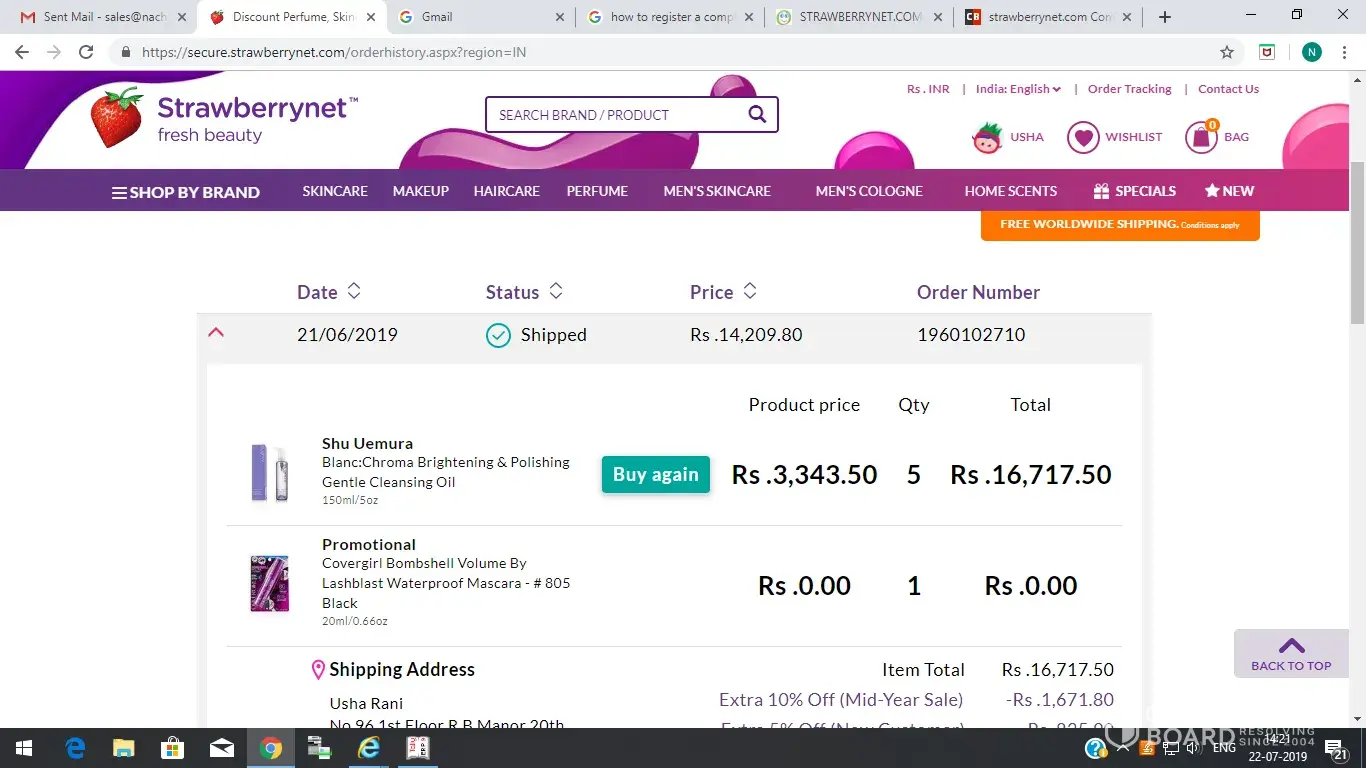Open the Home Scents menu

click(1011, 191)
